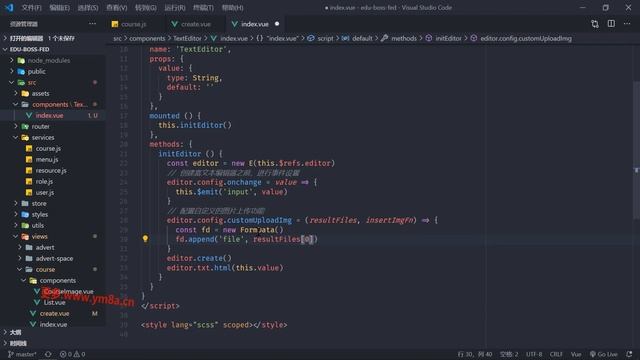
Task: Open the View (查看) menu
Action: click(117, 8)
